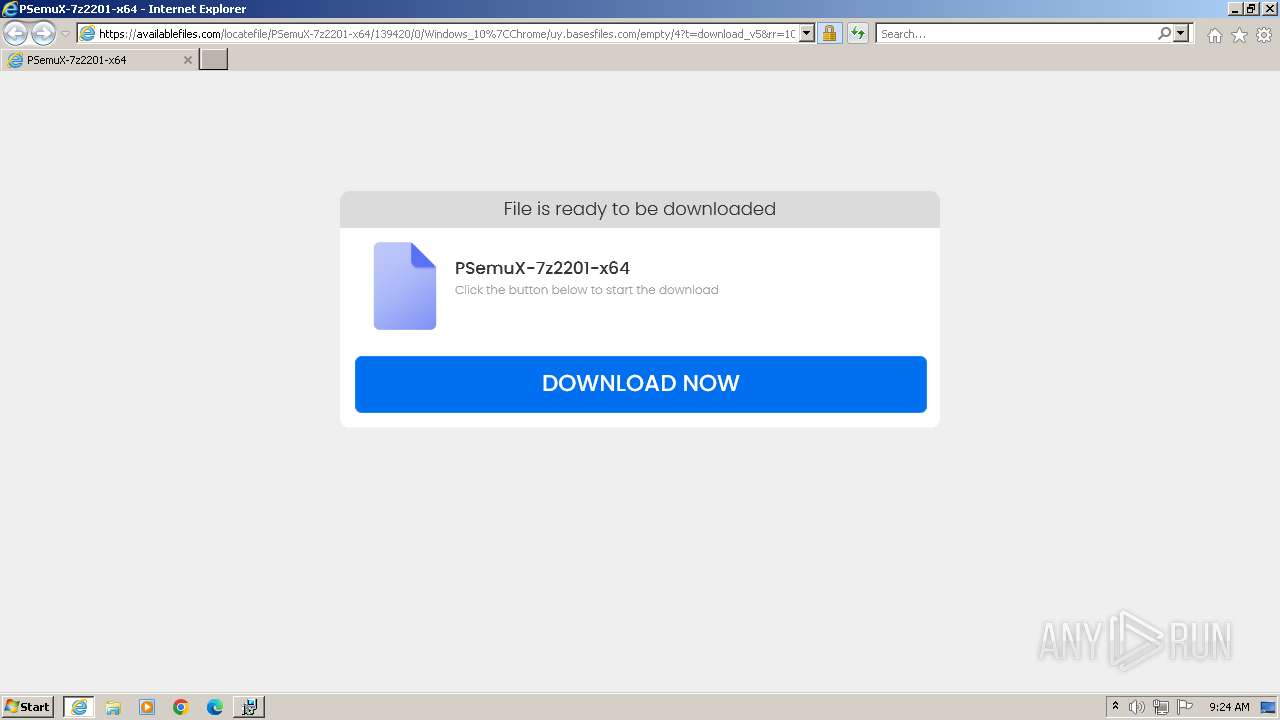
Task: Launch Windows Media Player from taskbar
Action: coord(147,707)
